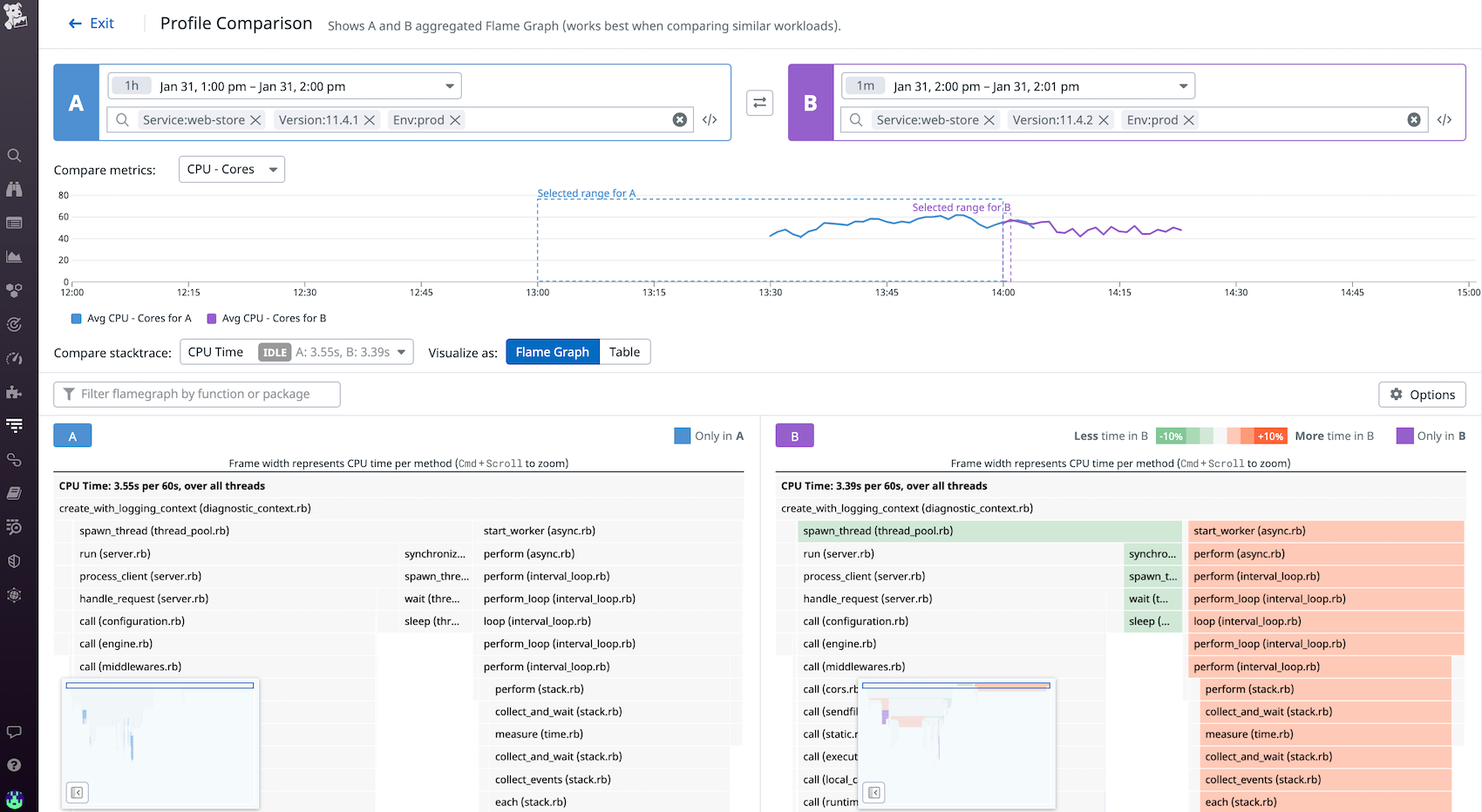Screen dimensions: 1482x812
Task: Select Flame Graph visualization
Action: [552, 352]
